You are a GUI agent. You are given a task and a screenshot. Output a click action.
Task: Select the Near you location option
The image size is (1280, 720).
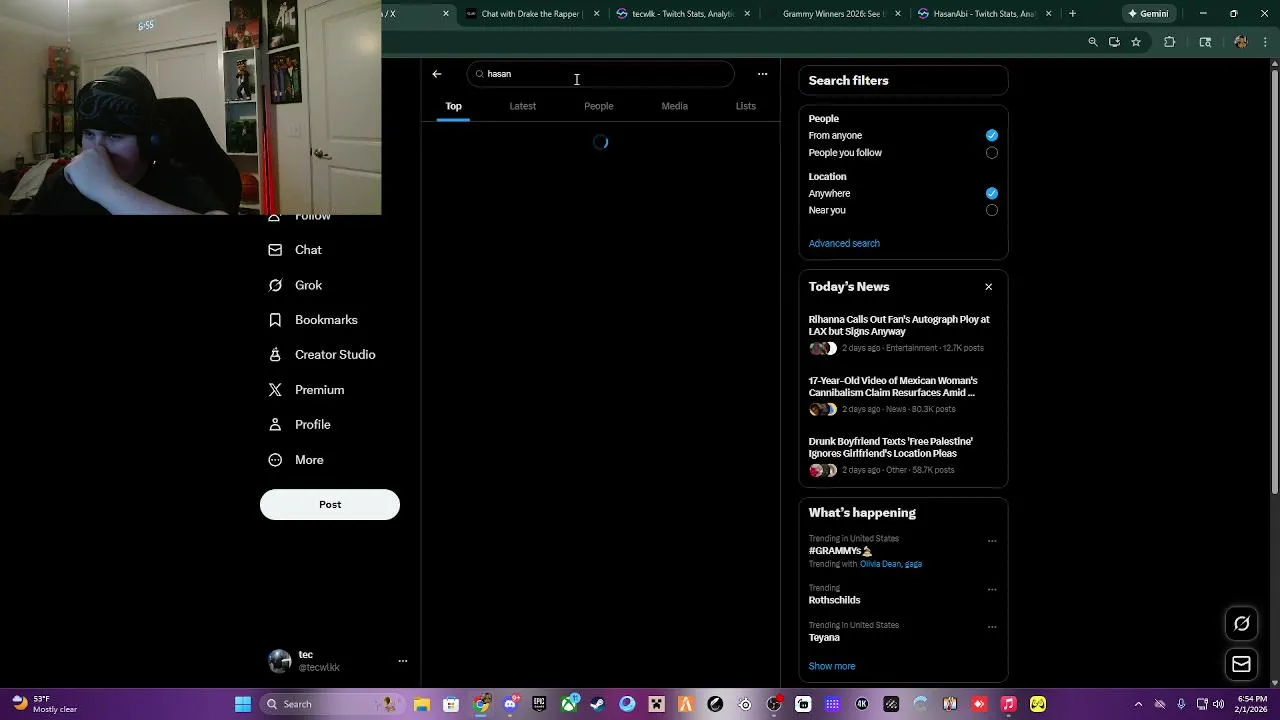[x=991, y=210]
